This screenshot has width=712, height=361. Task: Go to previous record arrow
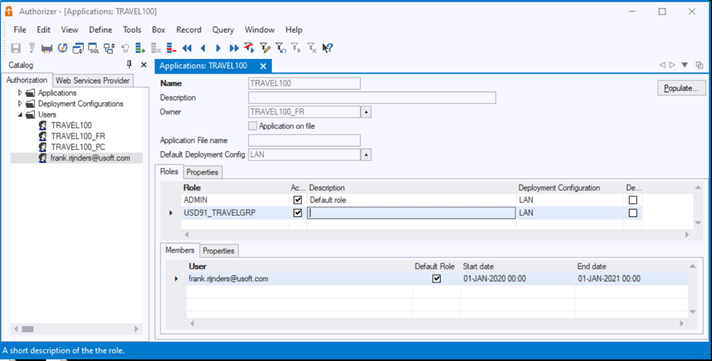pyautogui.click(x=203, y=48)
